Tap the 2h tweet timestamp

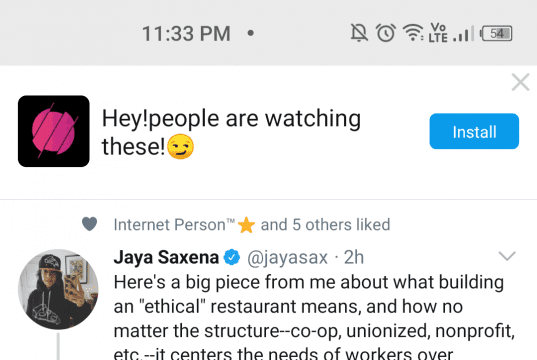click(x=353, y=257)
